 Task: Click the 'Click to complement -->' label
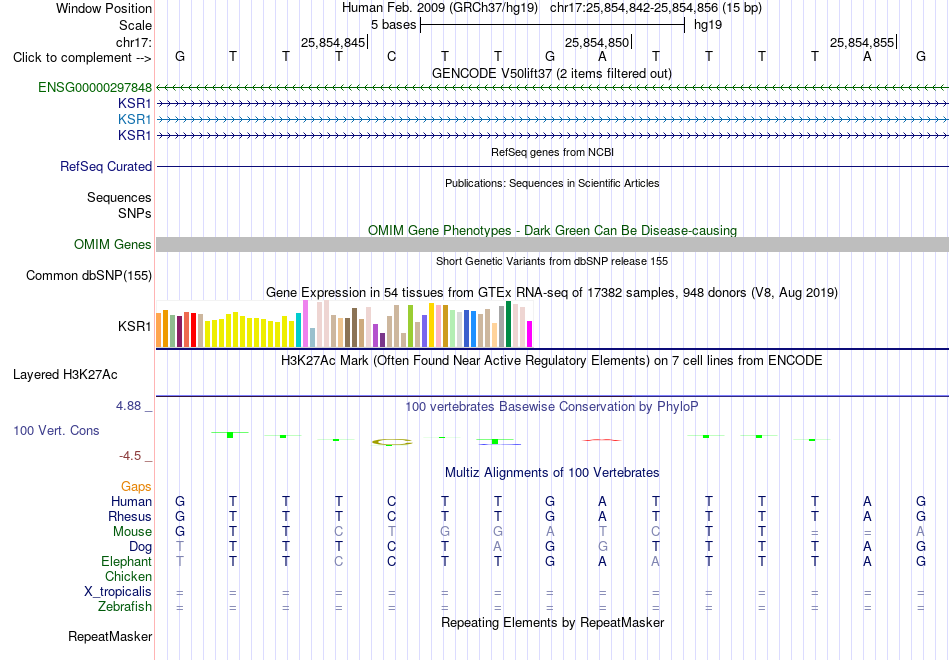coord(82,58)
